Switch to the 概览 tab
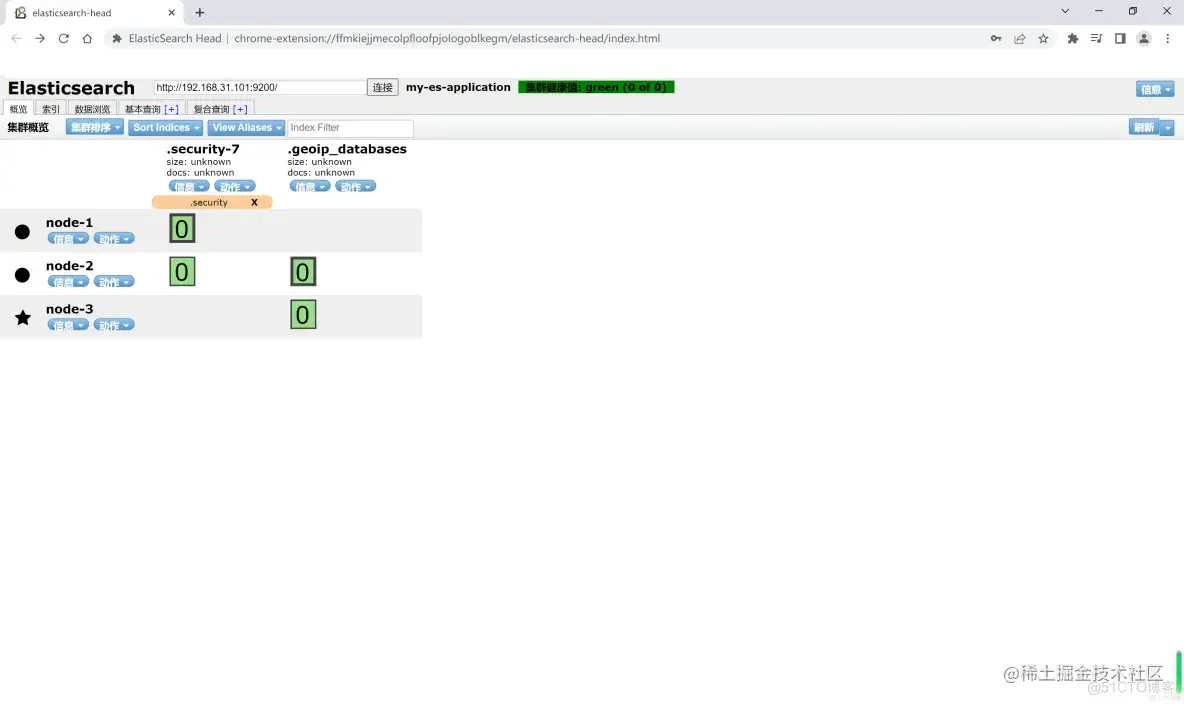This screenshot has height=704, width=1184. 19,109
